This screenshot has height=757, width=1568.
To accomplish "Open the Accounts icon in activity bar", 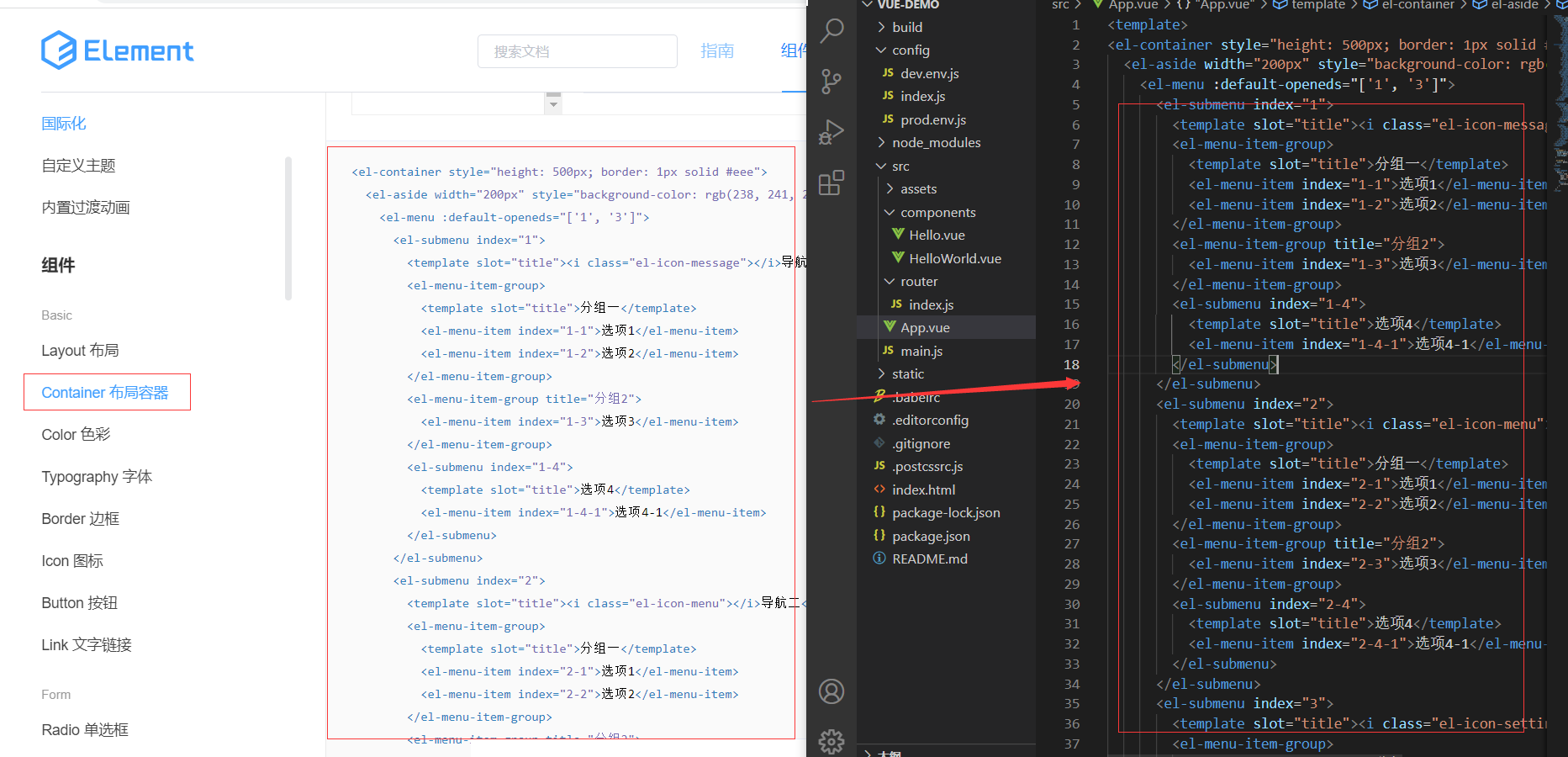I will 832,691.
